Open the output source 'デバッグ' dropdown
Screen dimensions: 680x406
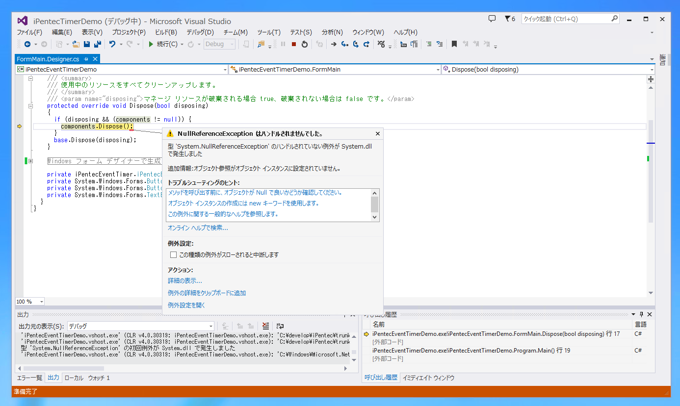coord(141,326)
